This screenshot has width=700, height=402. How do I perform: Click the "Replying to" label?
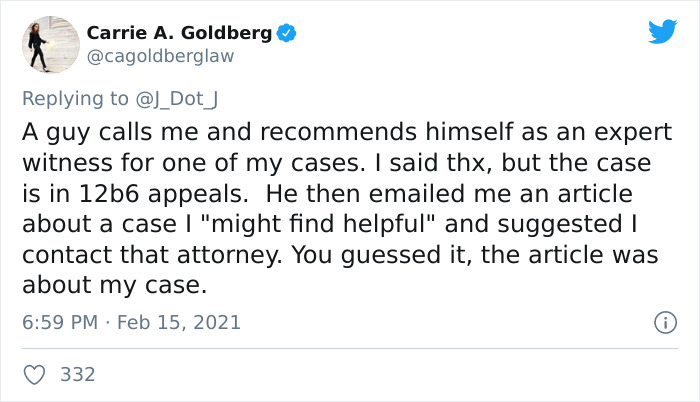pos(73,98)
